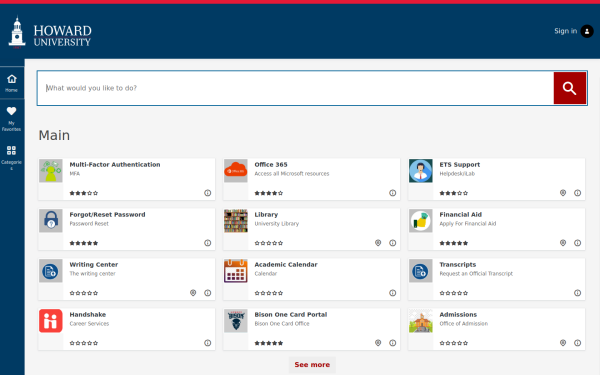Click the See more button
The width and height of the screenshot is (600, 375).
(312, 365)
